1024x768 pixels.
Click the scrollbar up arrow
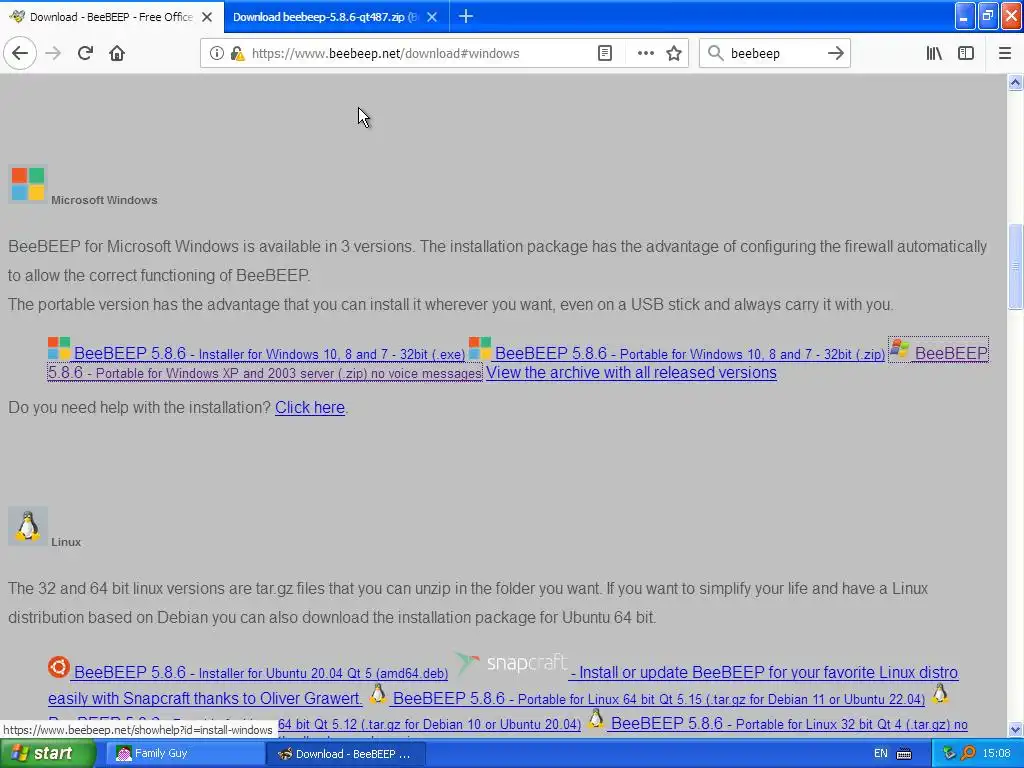pyautogui.click(x=1015, y=82)
